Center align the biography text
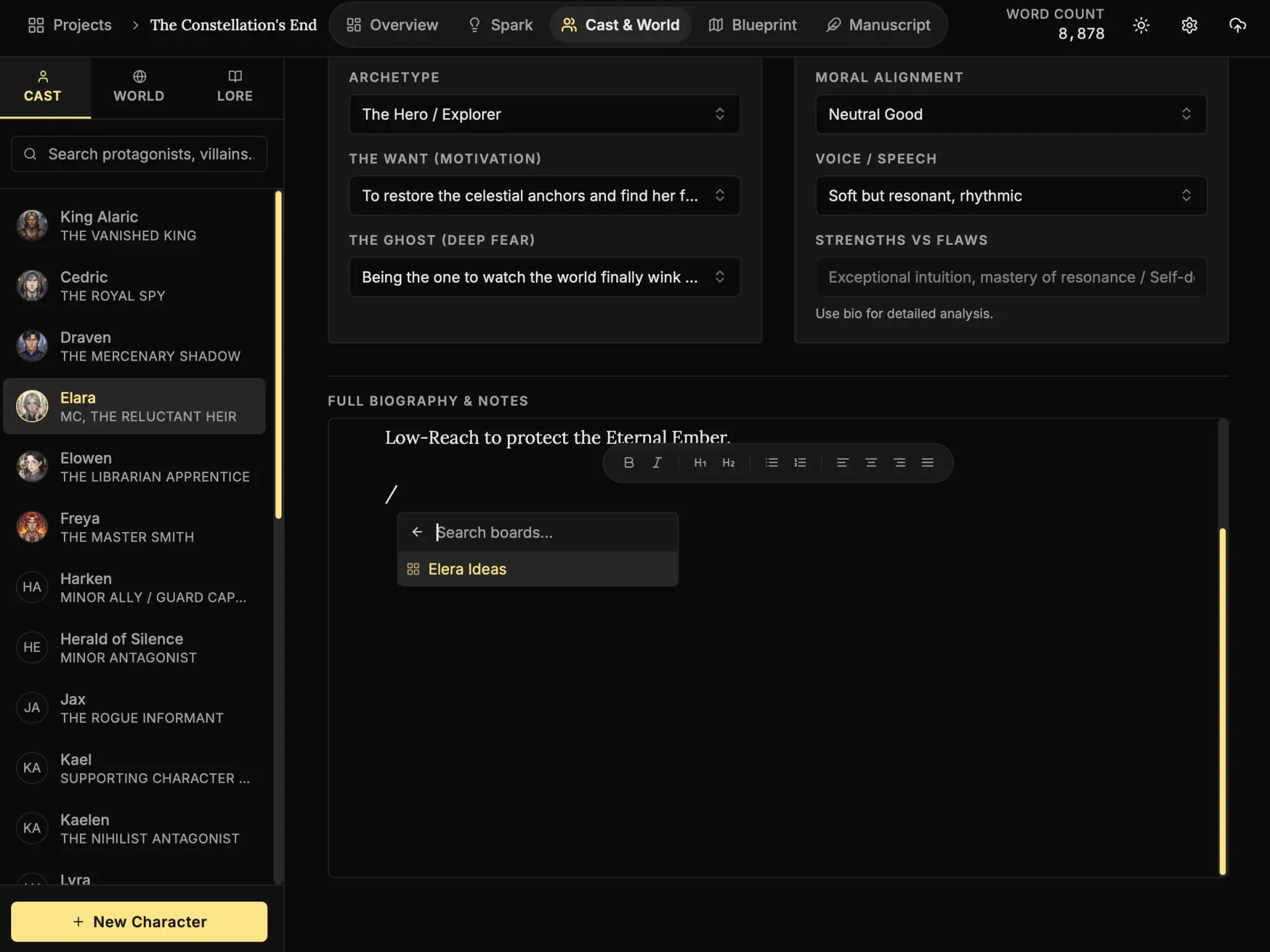 [x=871, y=462]
